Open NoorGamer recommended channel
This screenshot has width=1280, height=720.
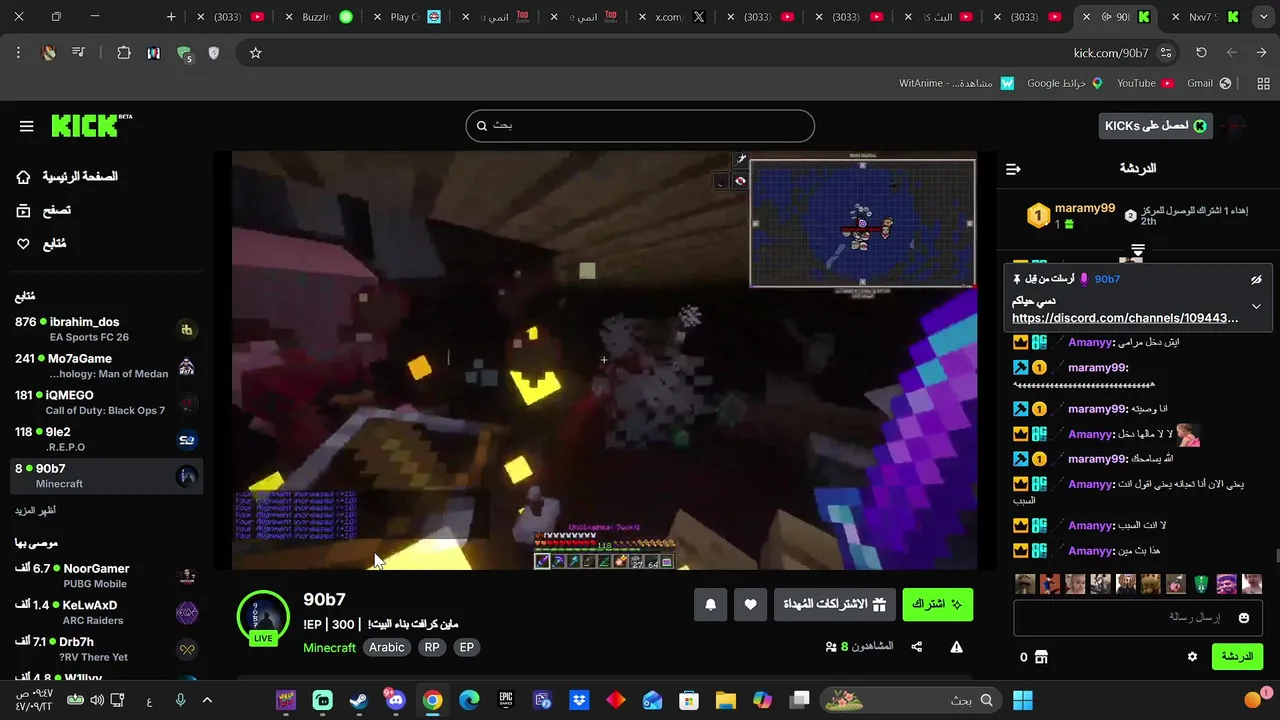(105, 575)
